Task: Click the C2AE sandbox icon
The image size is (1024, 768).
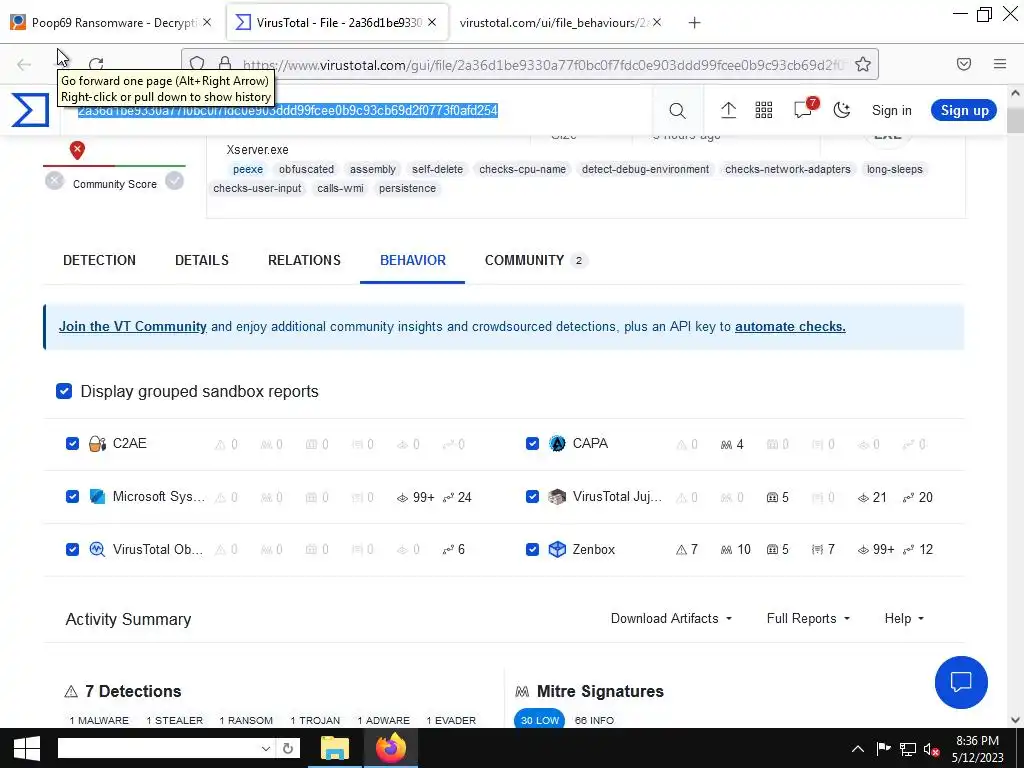Action: point(97,444)
